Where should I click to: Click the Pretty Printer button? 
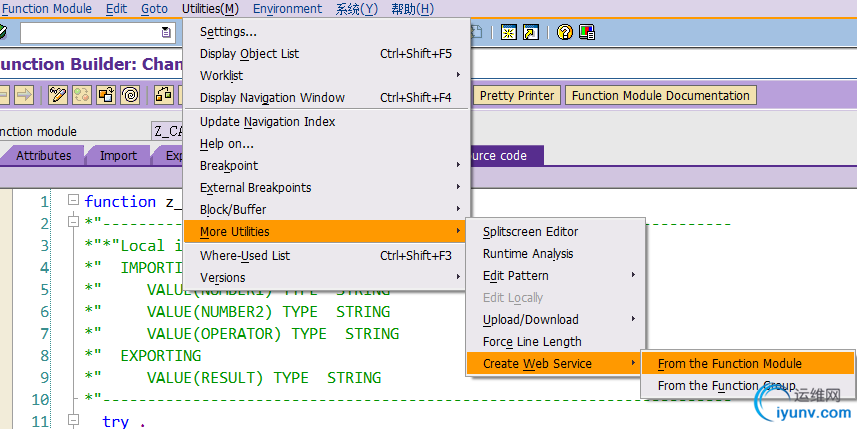(x=517, y=96)
